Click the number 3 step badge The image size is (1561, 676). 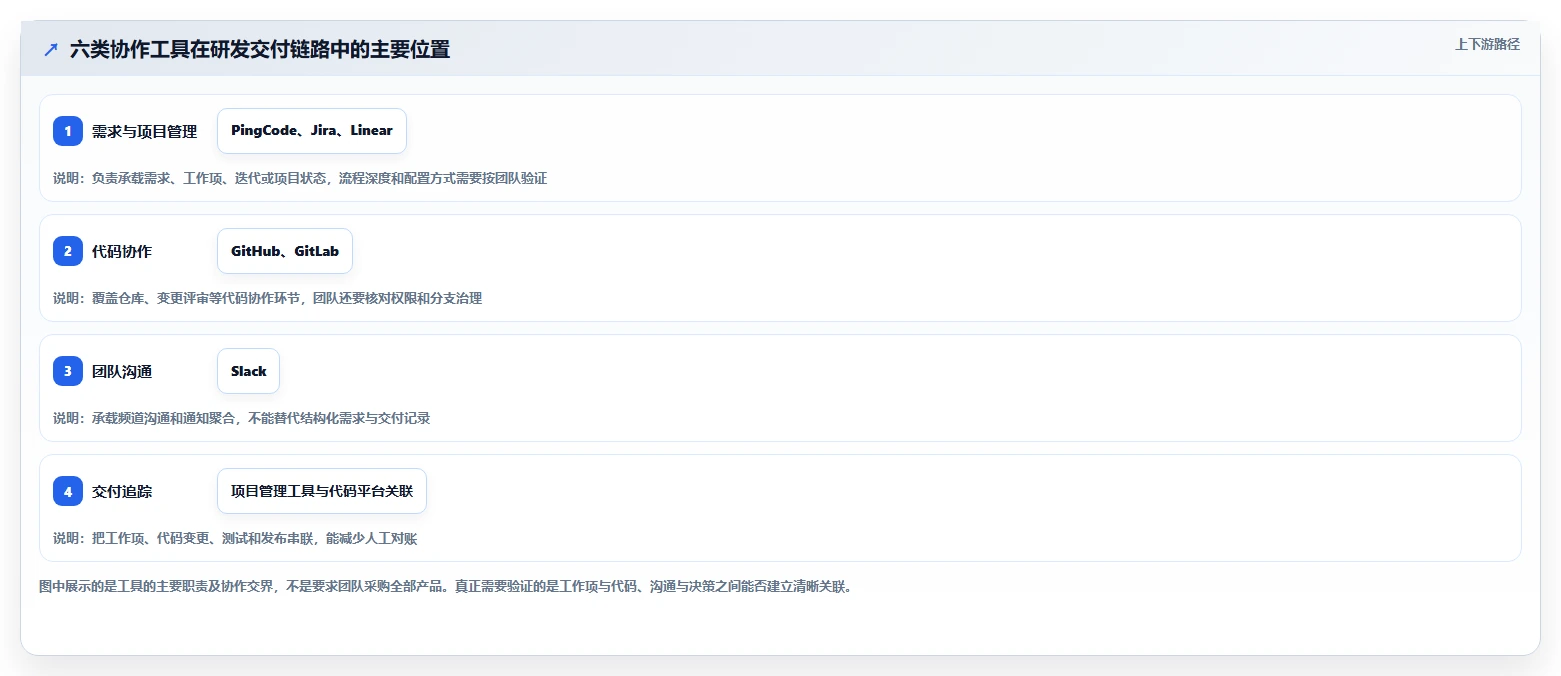point(68,371)
